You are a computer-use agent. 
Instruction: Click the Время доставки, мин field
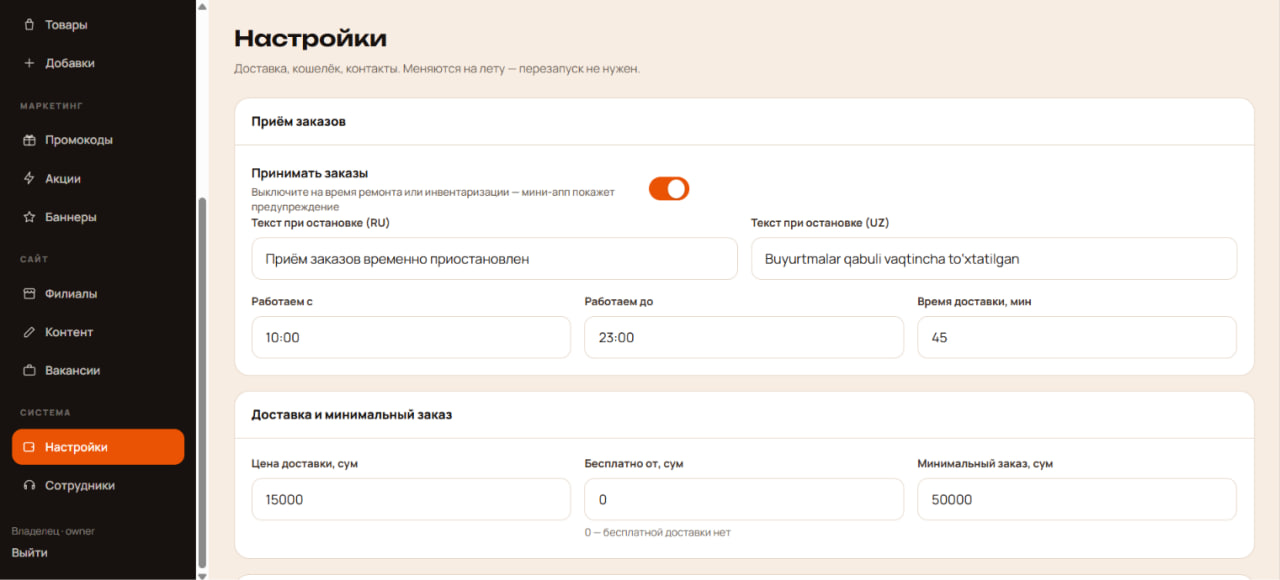click(1077, 338)
